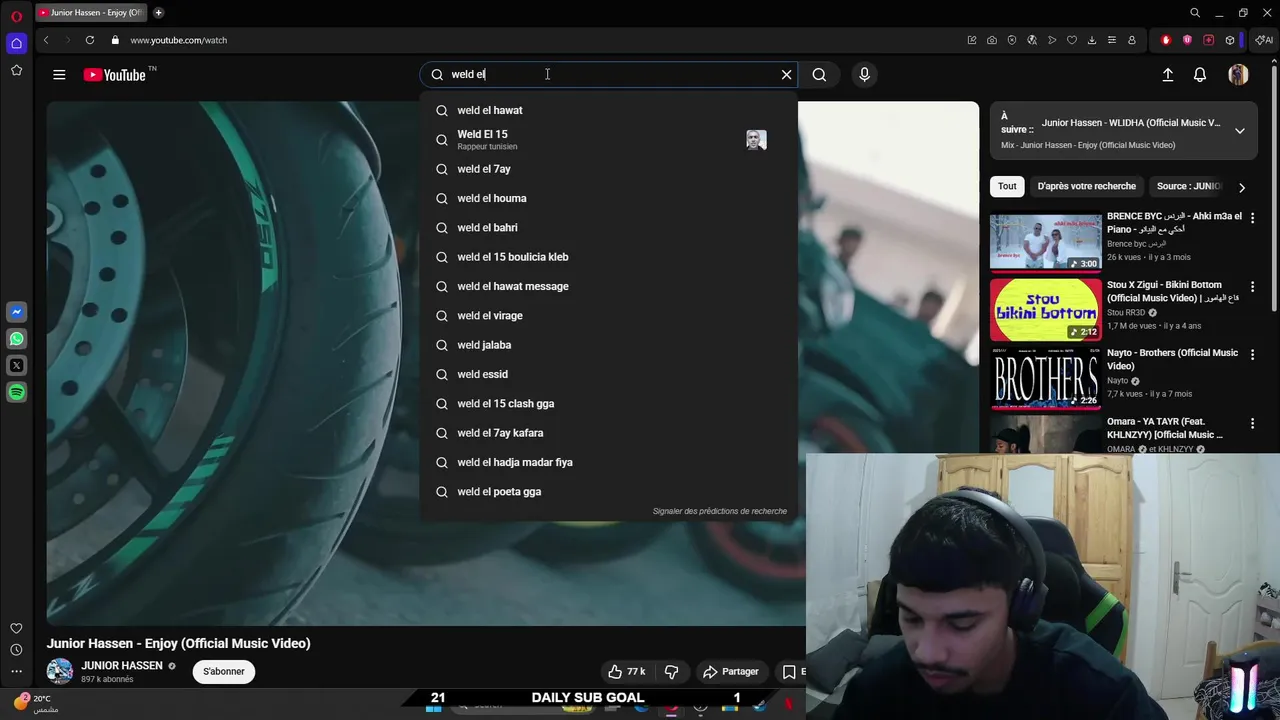Select suggestion 'weld el hawat message'
The image size is (1280, 720).
click(x=609, y=286)
